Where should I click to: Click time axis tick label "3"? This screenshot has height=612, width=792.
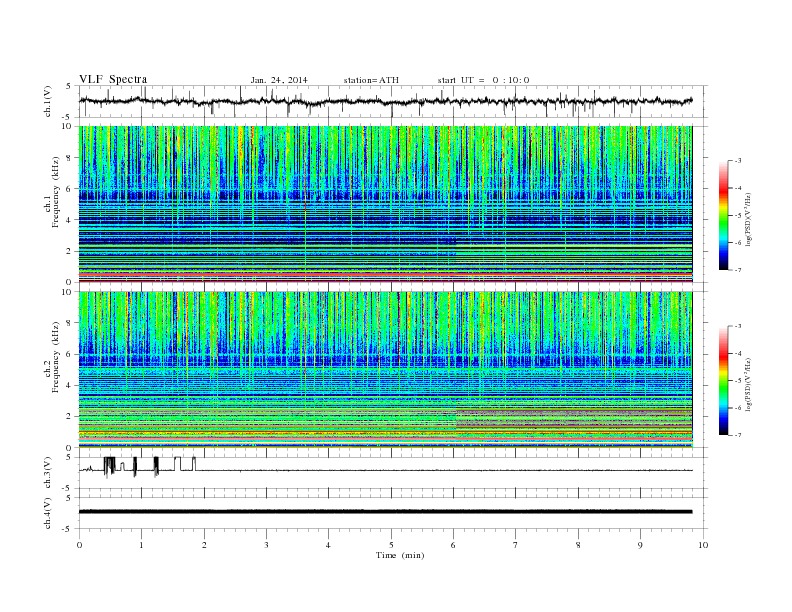click(266, 545)
